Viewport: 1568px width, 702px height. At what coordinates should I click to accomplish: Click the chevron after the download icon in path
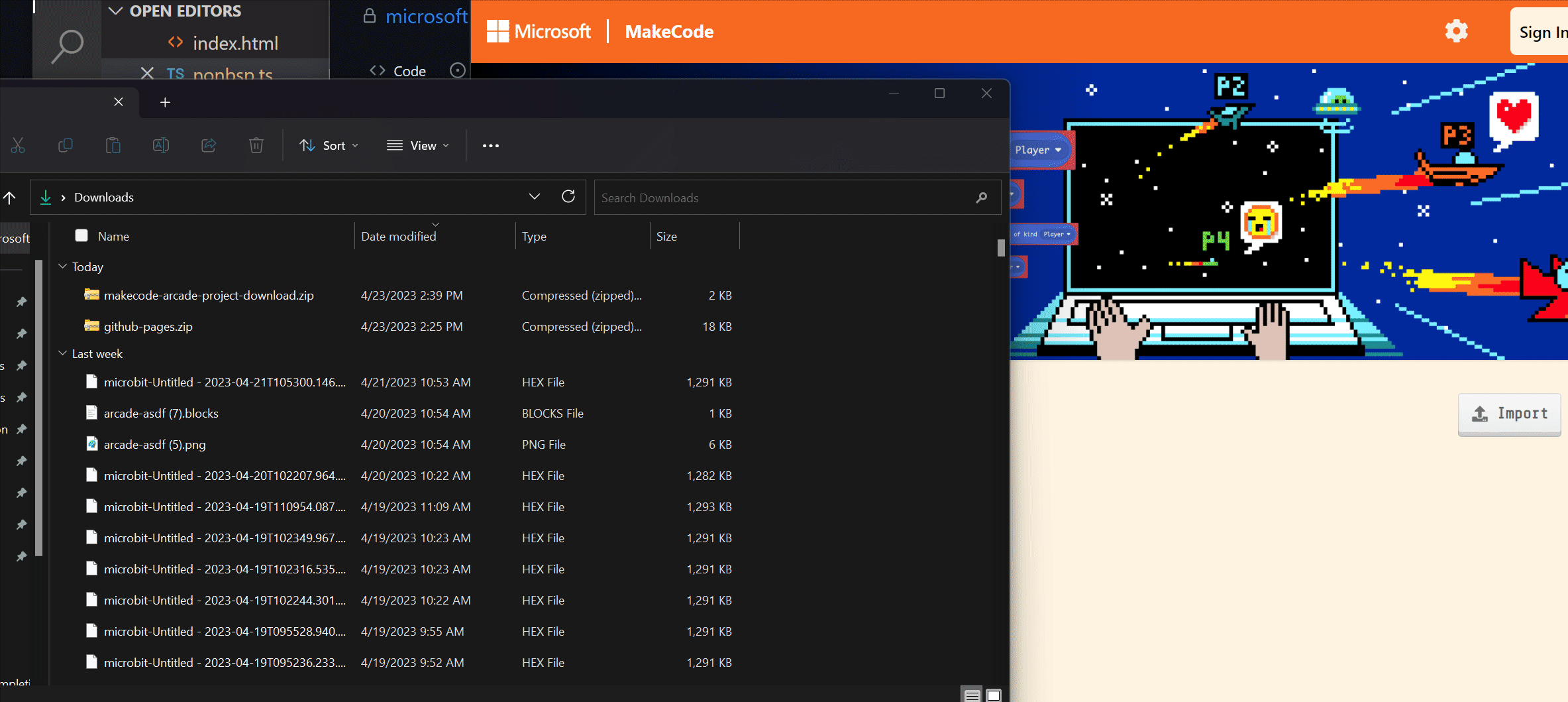(x=63, y=198)
